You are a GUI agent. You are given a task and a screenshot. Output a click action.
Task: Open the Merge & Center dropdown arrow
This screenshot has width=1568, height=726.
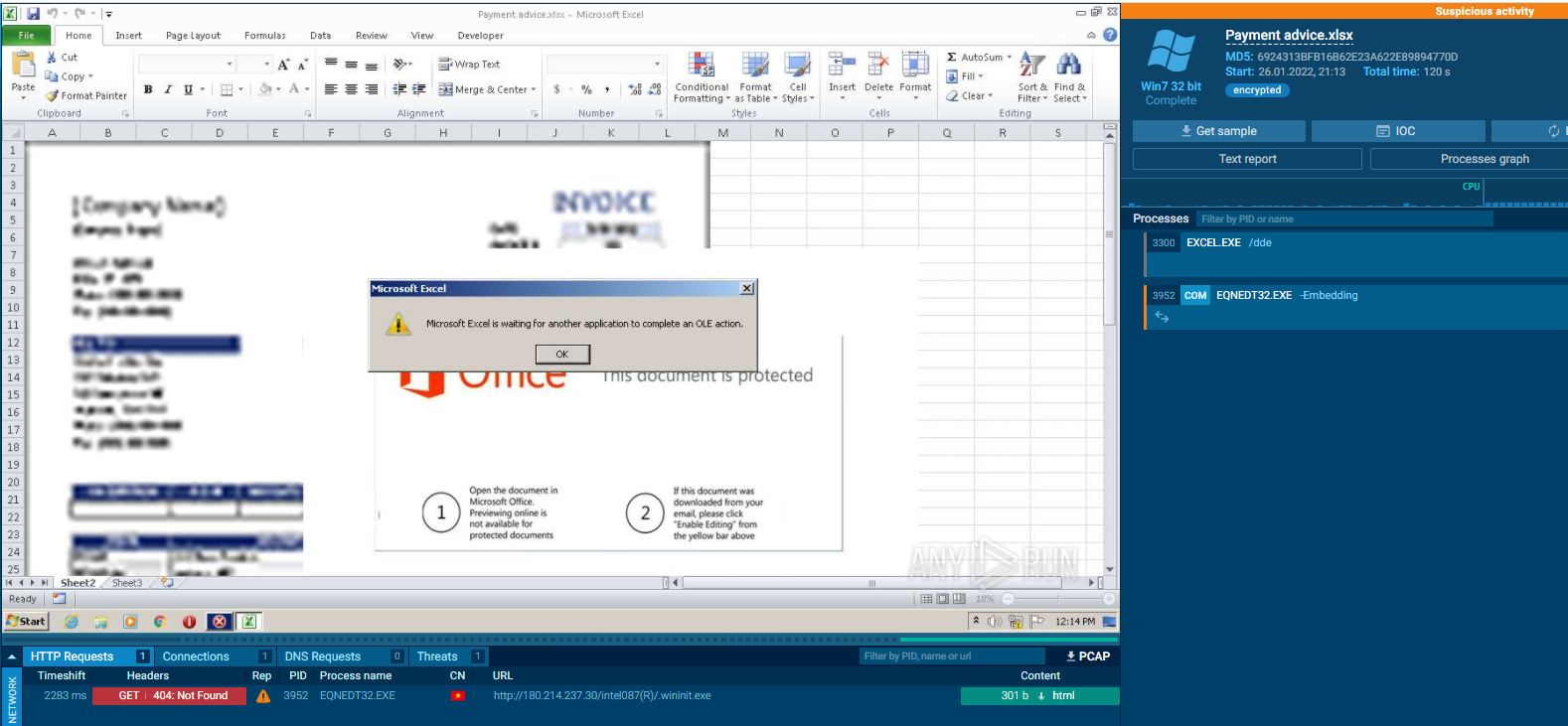534,89
